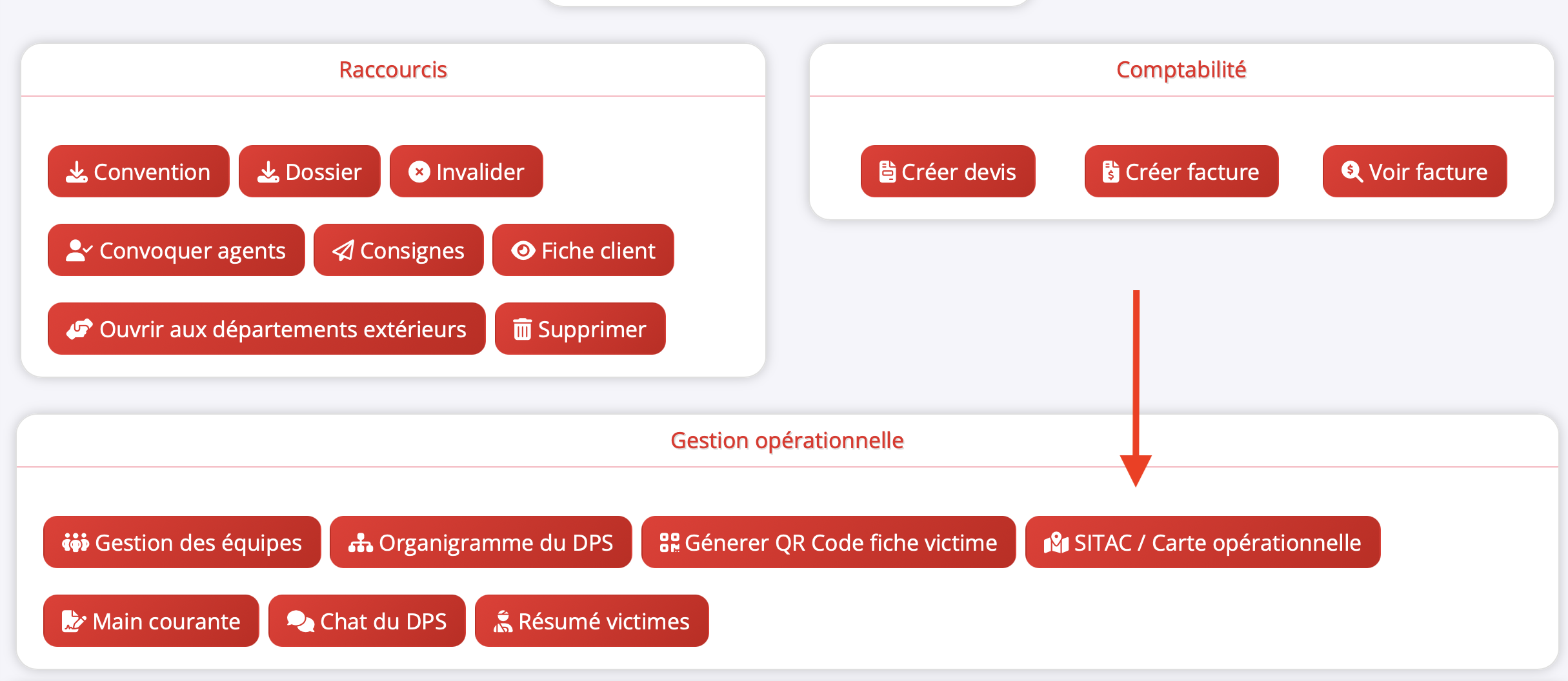The width and height of the screenshot is (1568, 681).
Task: Click the handshake icon on Ouvrir aux départements
Action: click(80, 330)
